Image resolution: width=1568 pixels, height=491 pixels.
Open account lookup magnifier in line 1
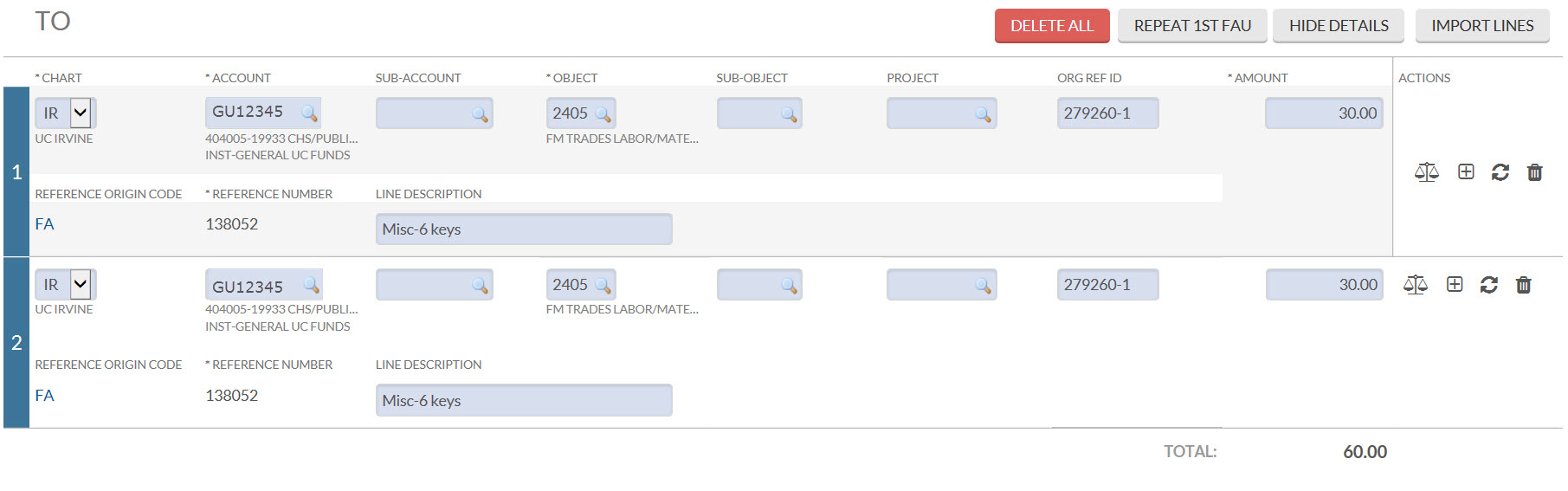[x=309, y=113]
